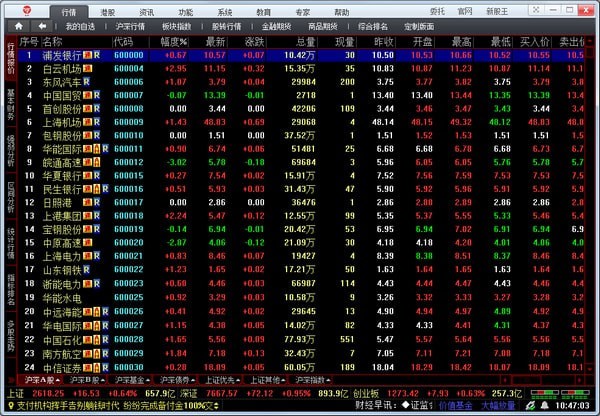Click the 新股王 link at top right
Screen dimensions: 600x416
[x=497, y=11]
